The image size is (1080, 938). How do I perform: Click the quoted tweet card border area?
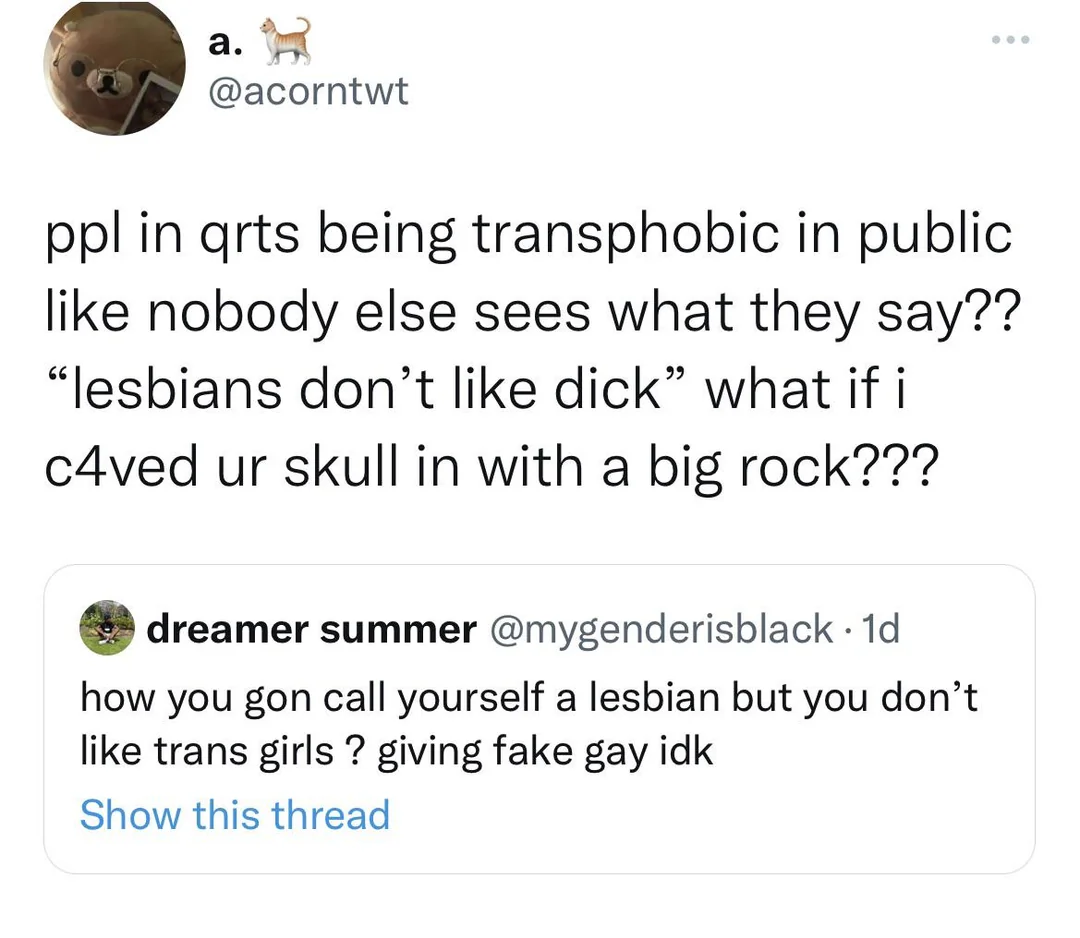[x=539, y=719]
